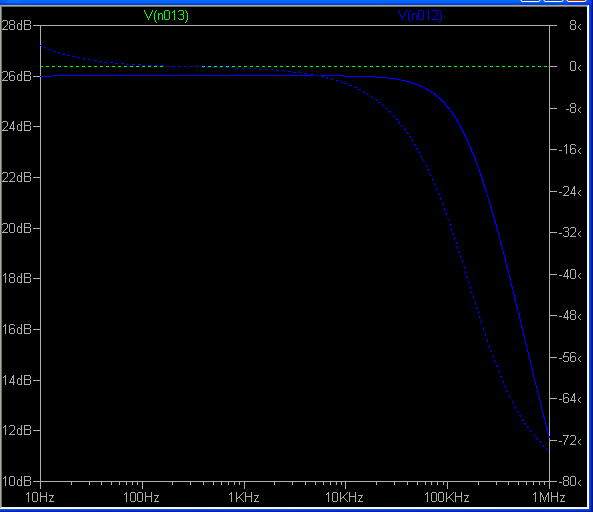
Task: Click the 8° phase axis label
Action: (x=575, y=25)
